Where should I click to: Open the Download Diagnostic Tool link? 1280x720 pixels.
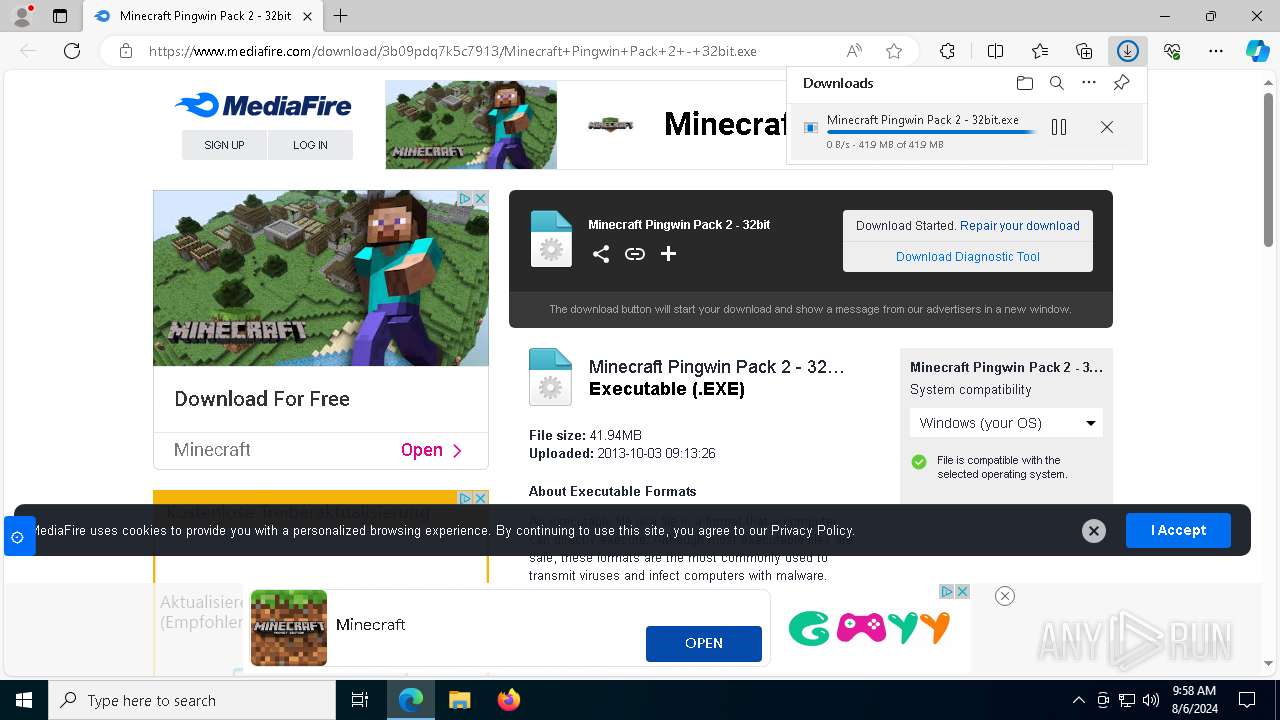[x=968, y=257]
